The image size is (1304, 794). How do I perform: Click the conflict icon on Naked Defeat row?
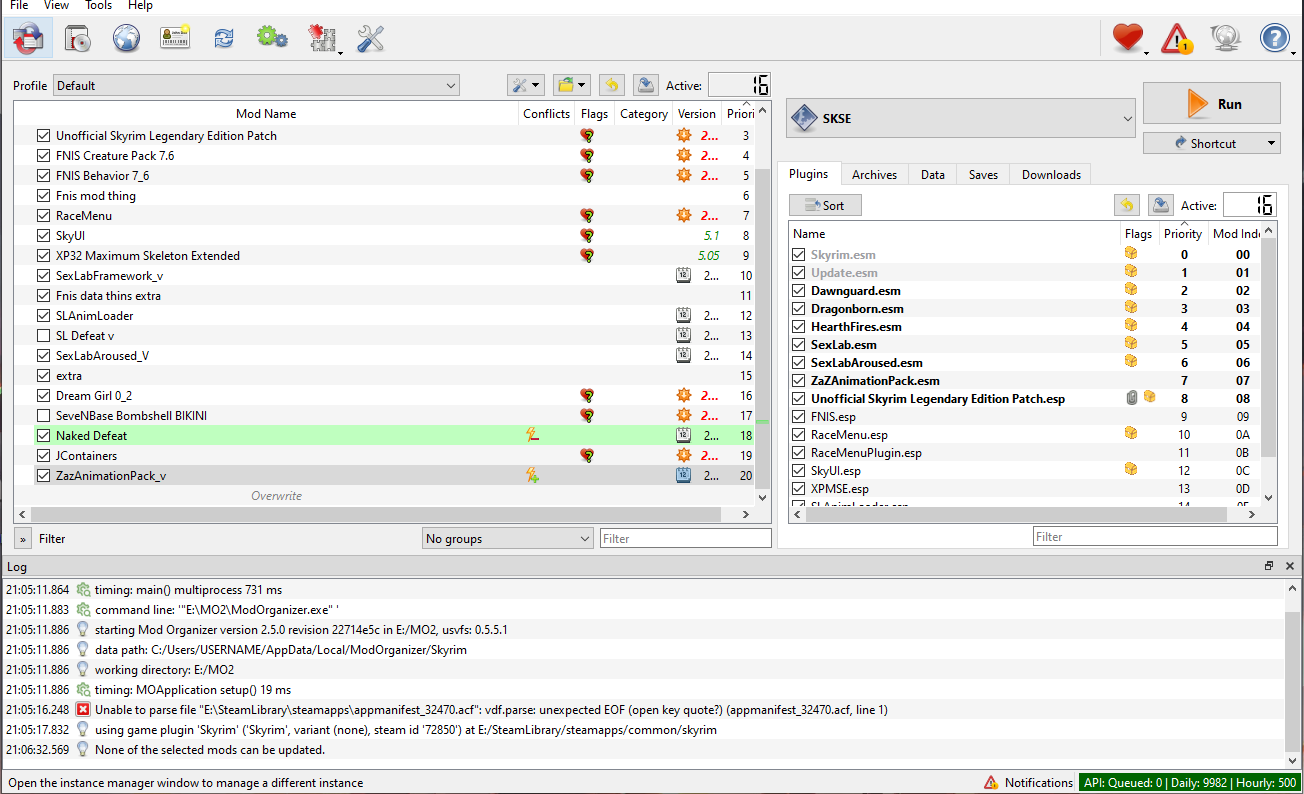(533, 435)
